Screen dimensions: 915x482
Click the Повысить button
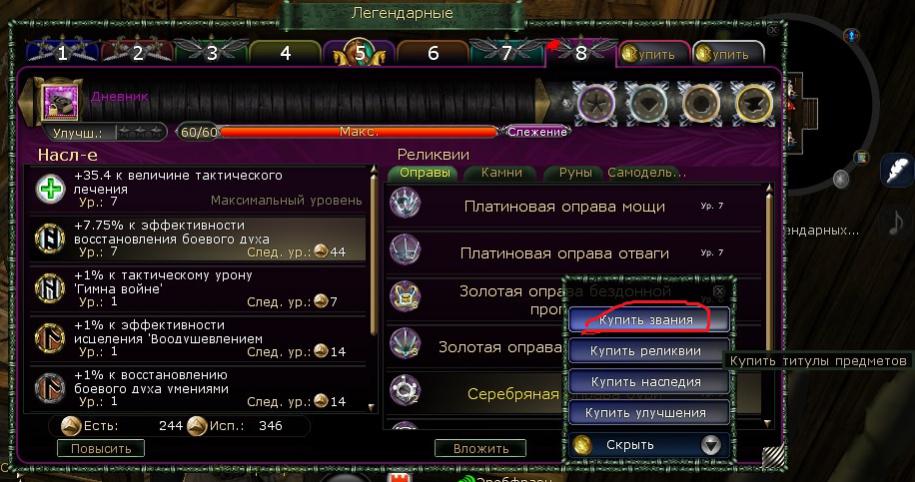[x=101, y=449]
